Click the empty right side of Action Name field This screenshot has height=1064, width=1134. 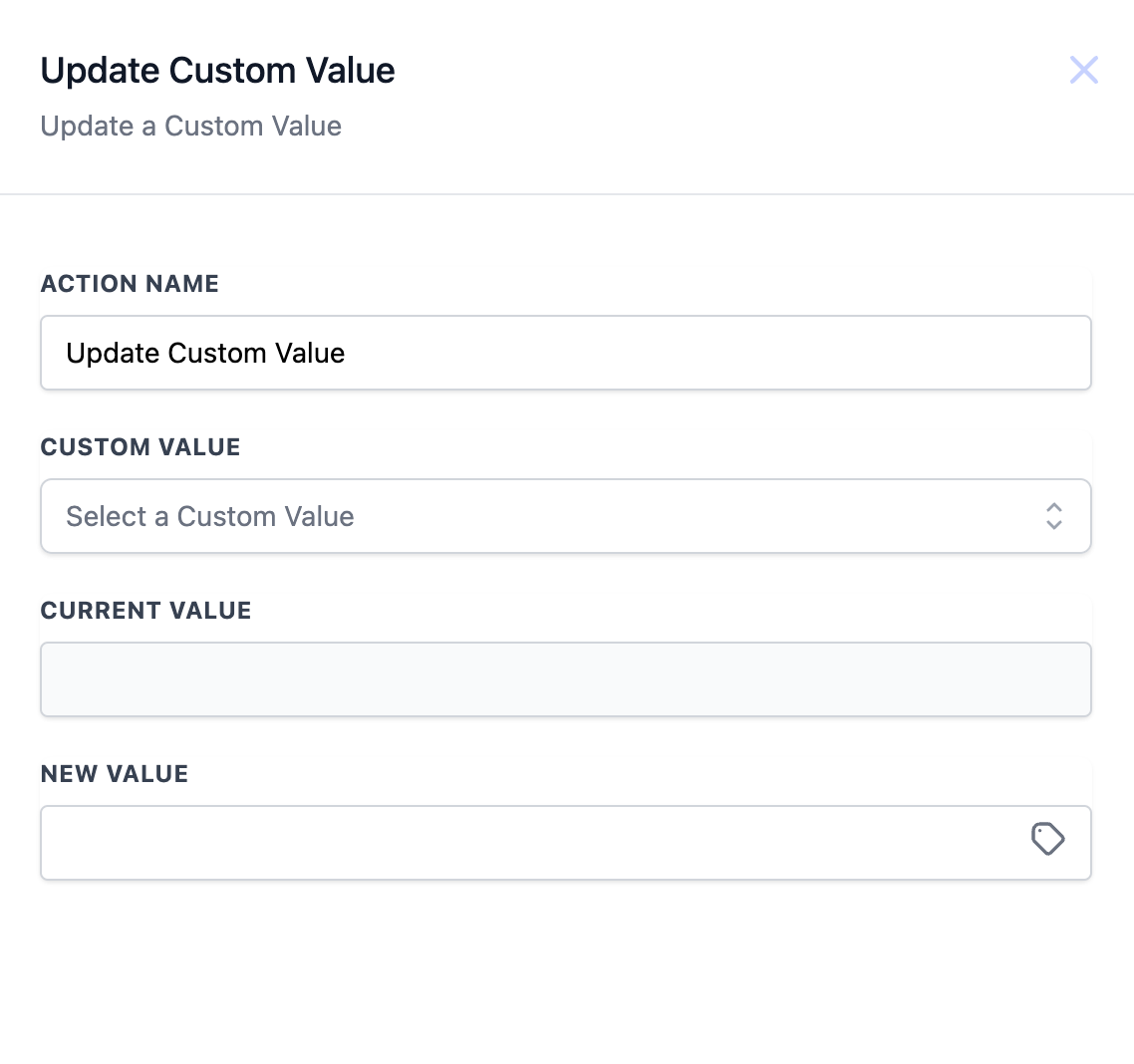pos(797,353)
